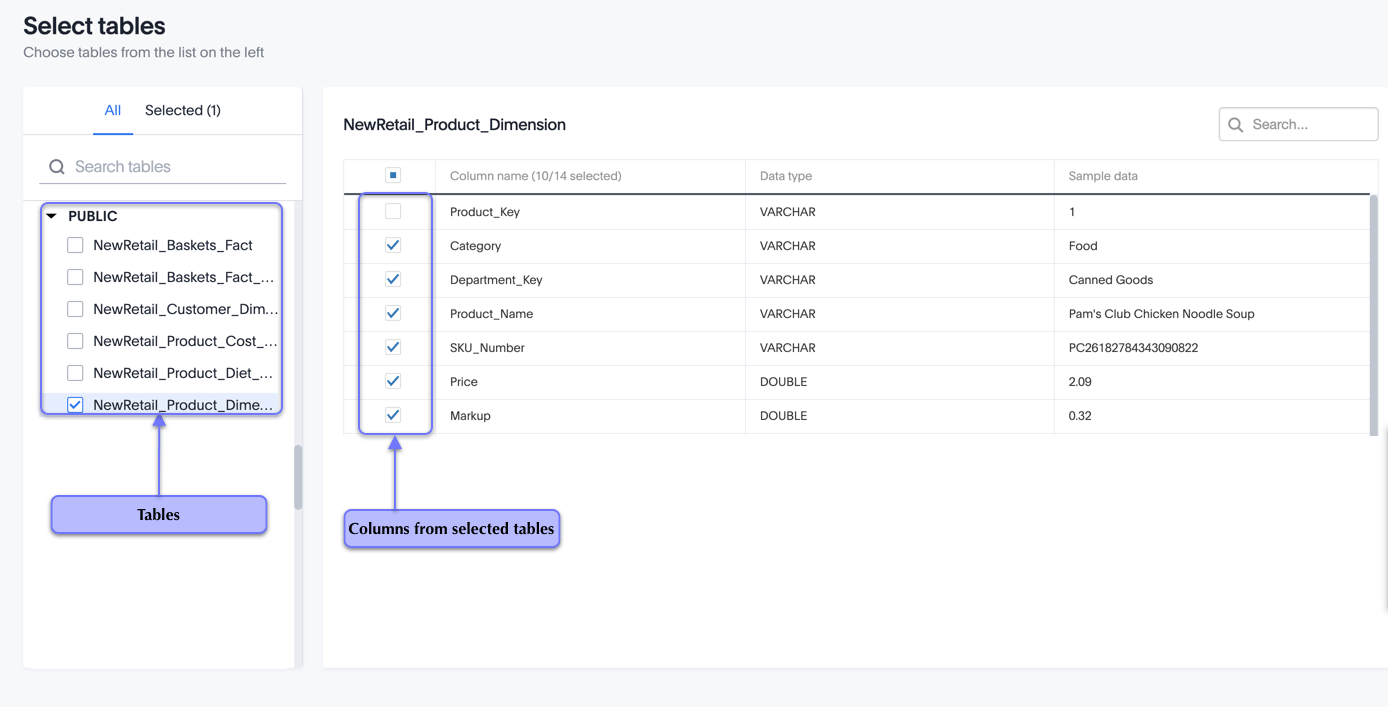Viewport: 1388px width, 707px height.
Task: Enable the NewRetail_Product_Diet table checkbox
Action: pos(74,372)
